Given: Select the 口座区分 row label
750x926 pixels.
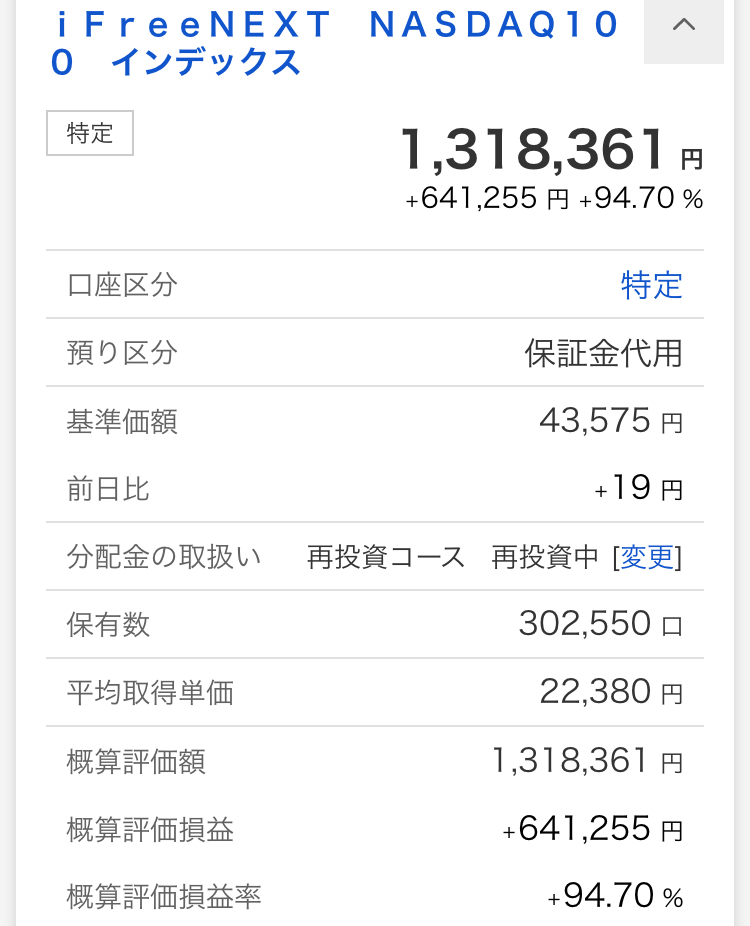Looking at the screenshot, I should point(122,286).
